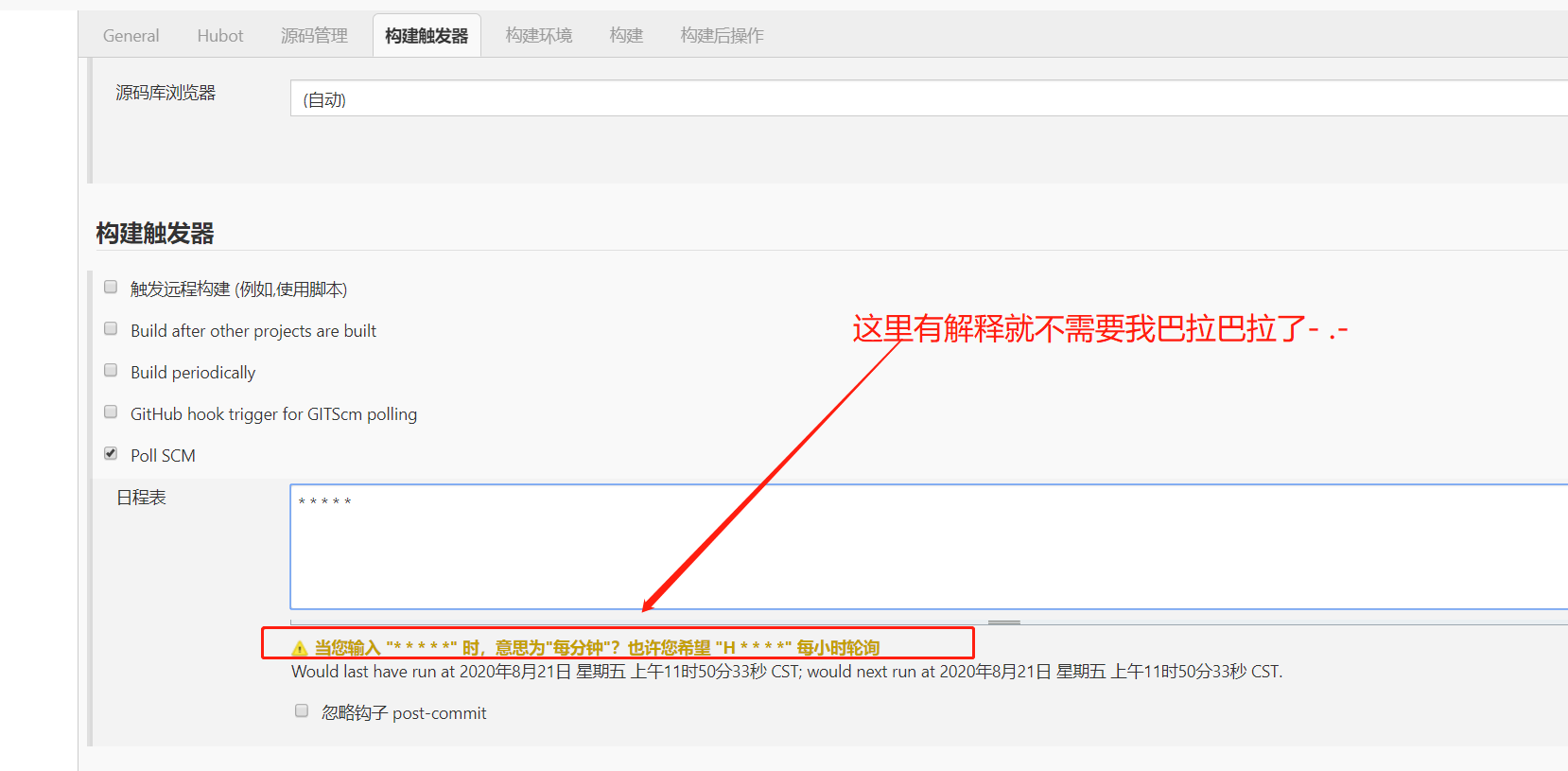1568x771 pixels.
Task: Uncheck the Poll SCM checkbox
Action: (x=111, y=453)
